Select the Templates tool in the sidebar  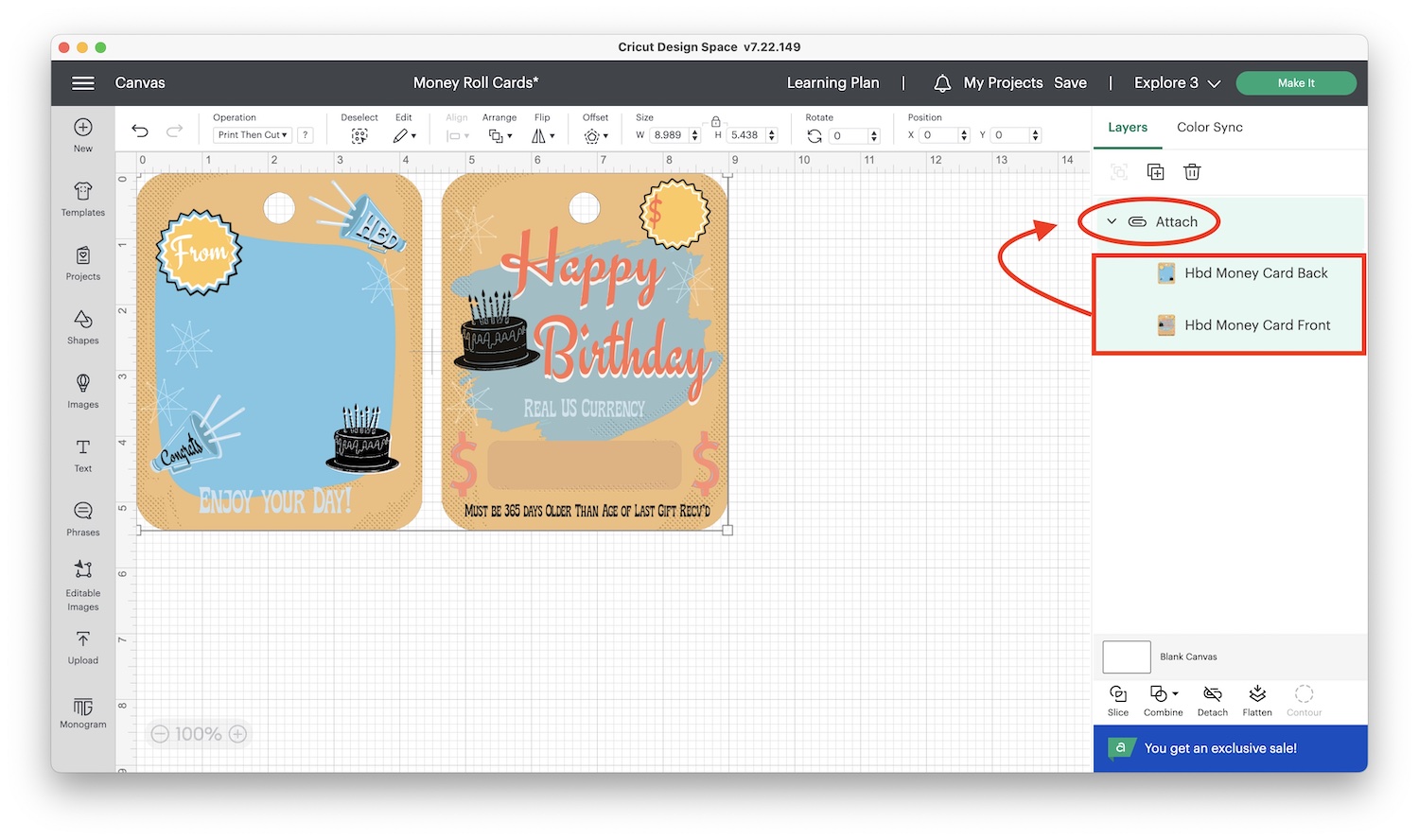tap(82, 199)
